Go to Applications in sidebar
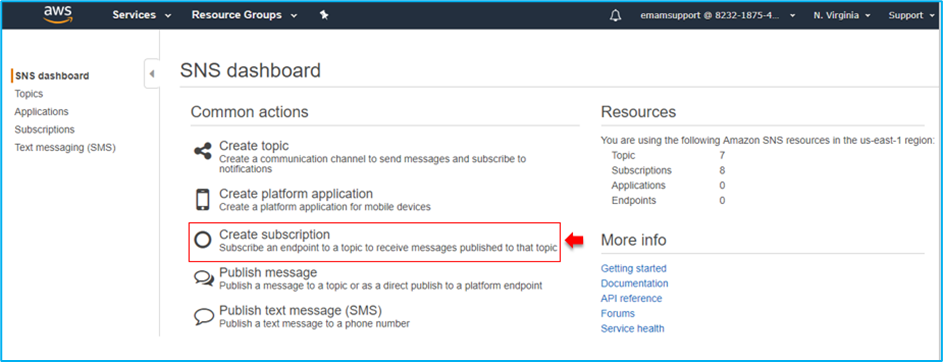Image resolution: width=943 pixels, height=362 pixels. pyautogui.click(x=41, y=112)
